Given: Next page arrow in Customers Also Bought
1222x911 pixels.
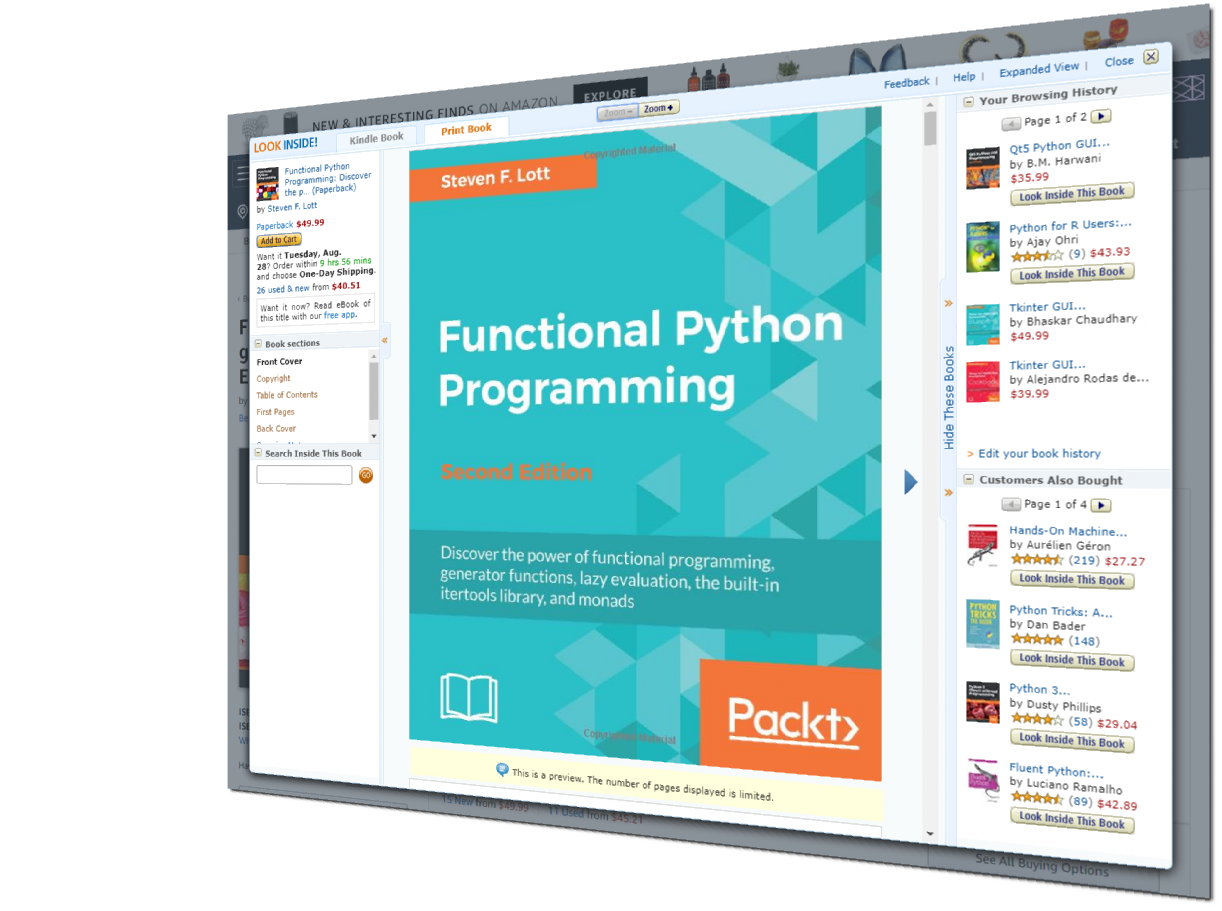Looking at the screenshot, I should 1101,506.
